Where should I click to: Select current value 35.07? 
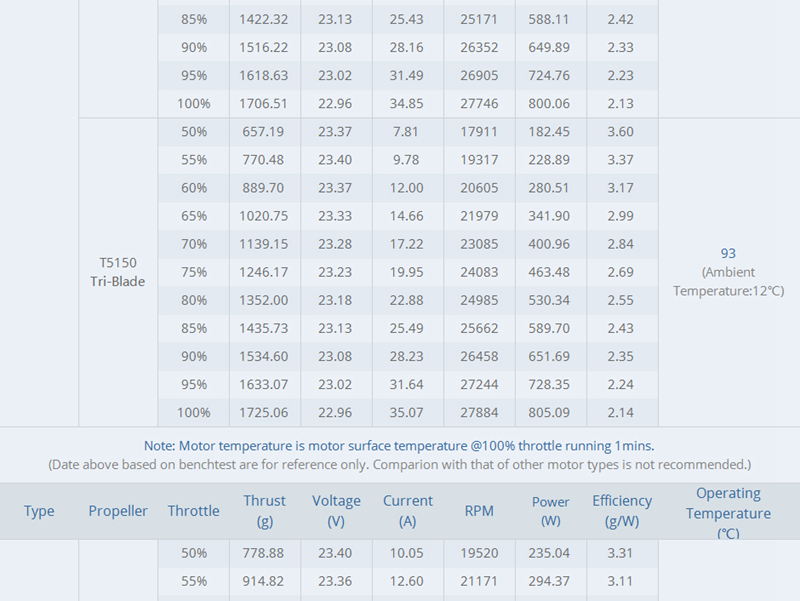408,412
